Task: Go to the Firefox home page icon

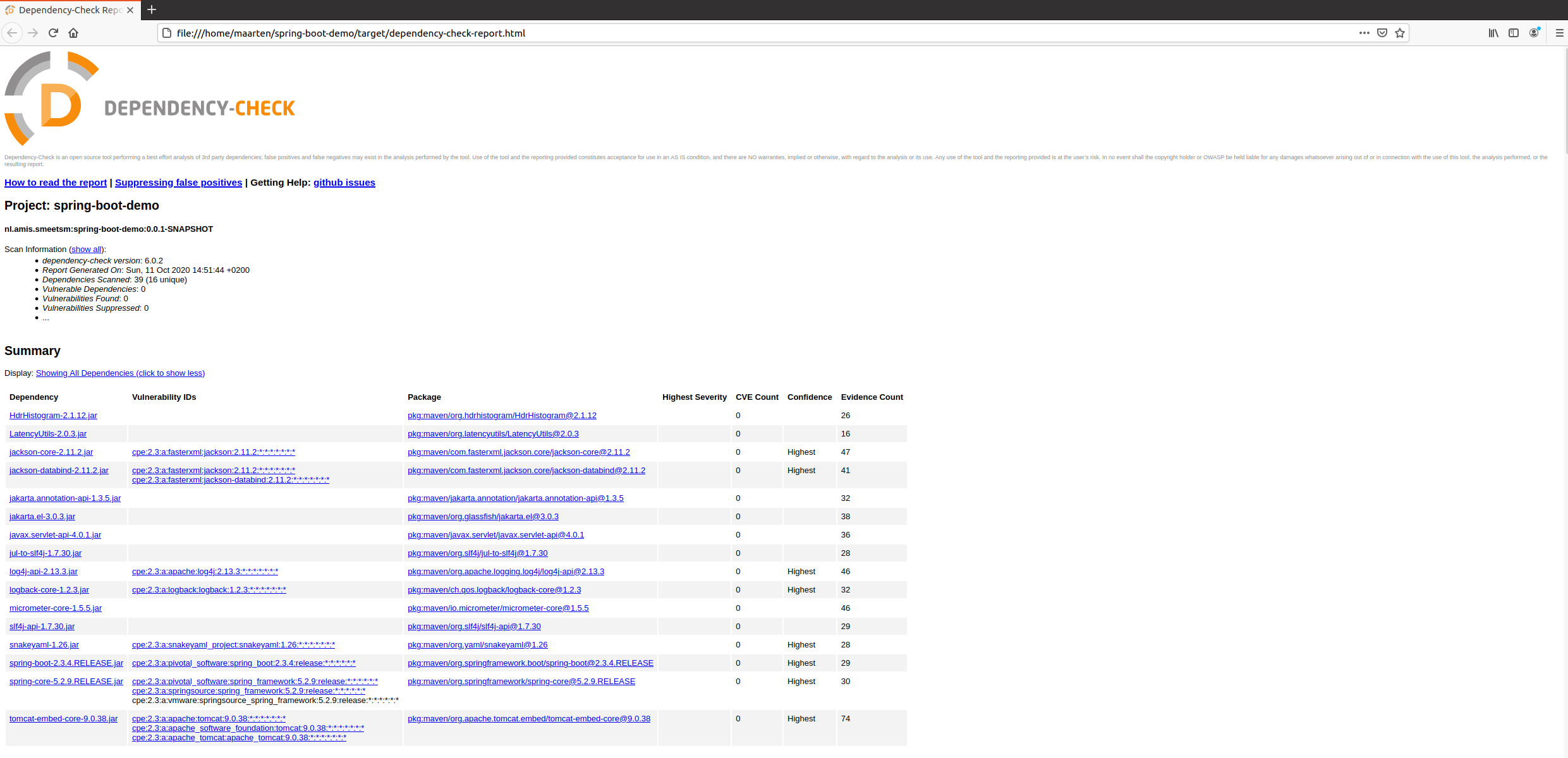Action: (73, 33)
